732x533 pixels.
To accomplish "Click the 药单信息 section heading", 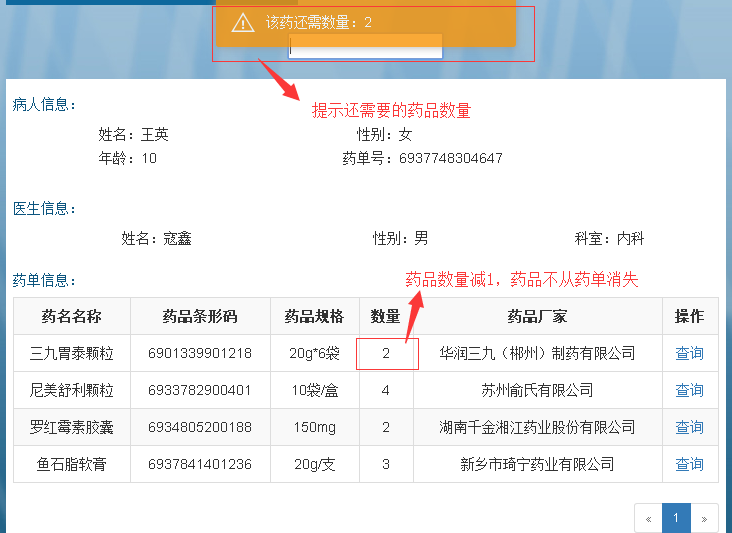I will pyautogui.click(x=44, y=281).
